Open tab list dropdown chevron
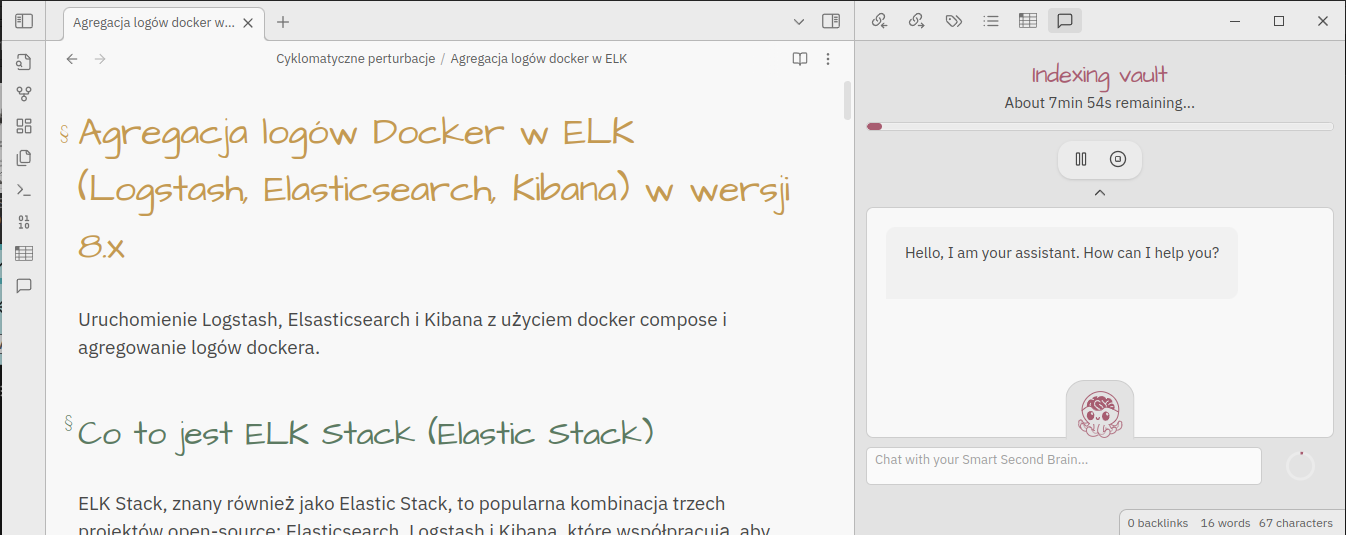The image size is (1346, 535). click(798, 21)
